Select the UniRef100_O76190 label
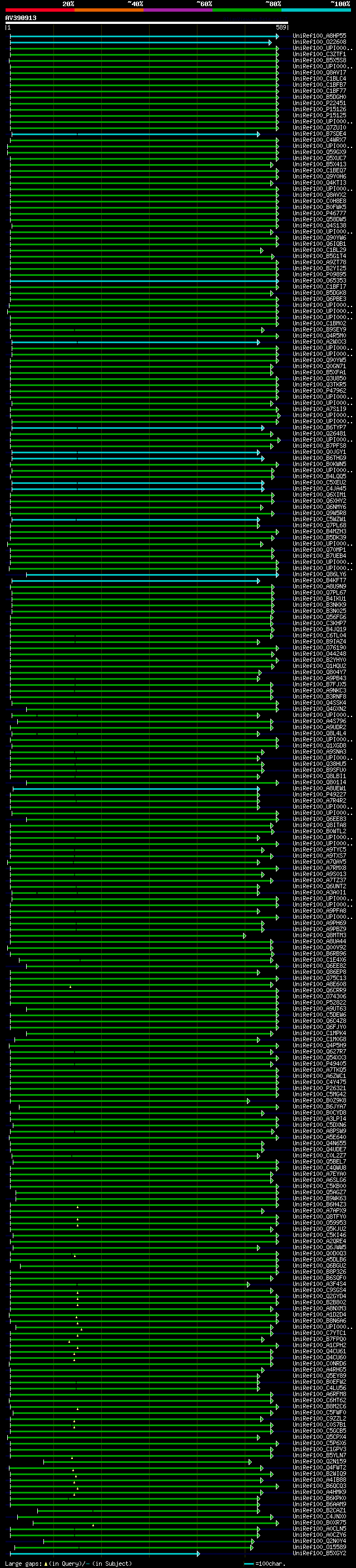 tap(319, 647)
